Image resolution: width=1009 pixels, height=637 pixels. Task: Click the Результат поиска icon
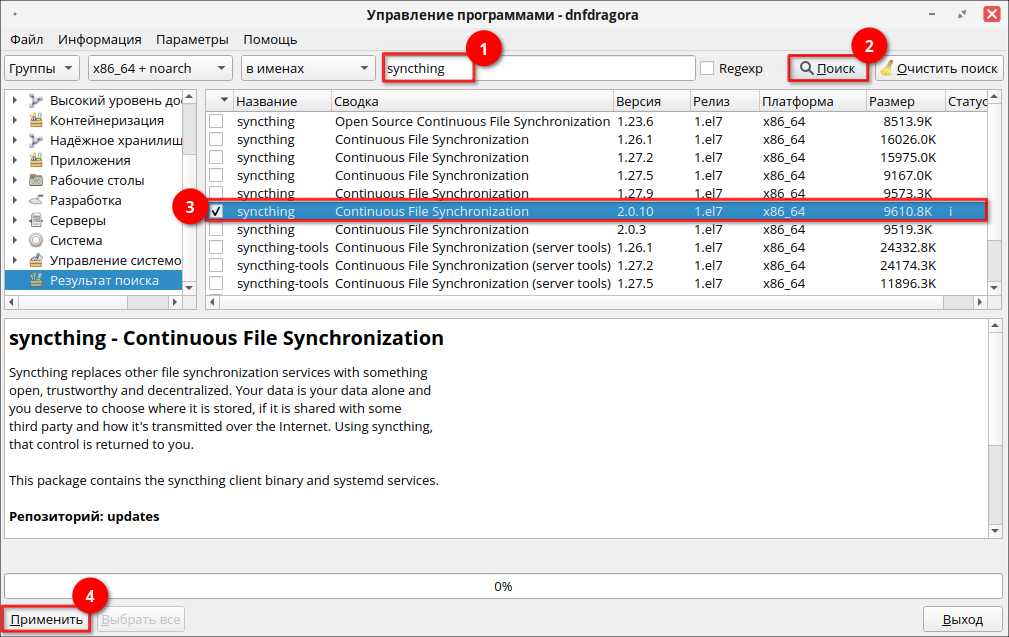(x=37, y=280)
